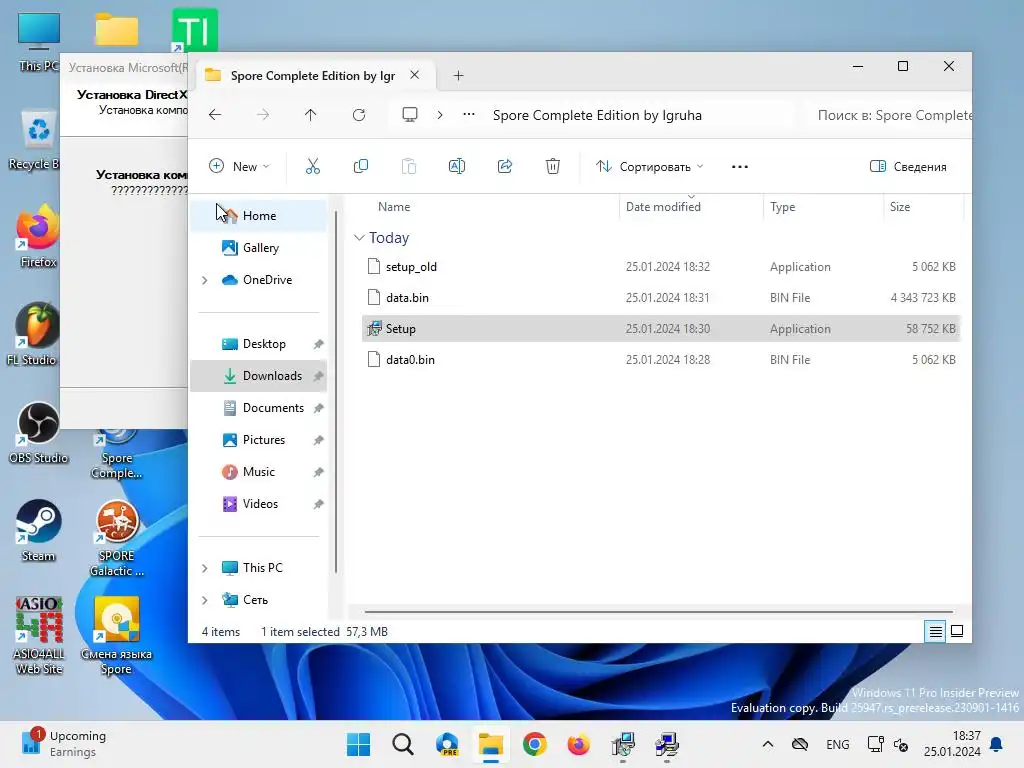Open Firefox desktop shortcut

38,236
